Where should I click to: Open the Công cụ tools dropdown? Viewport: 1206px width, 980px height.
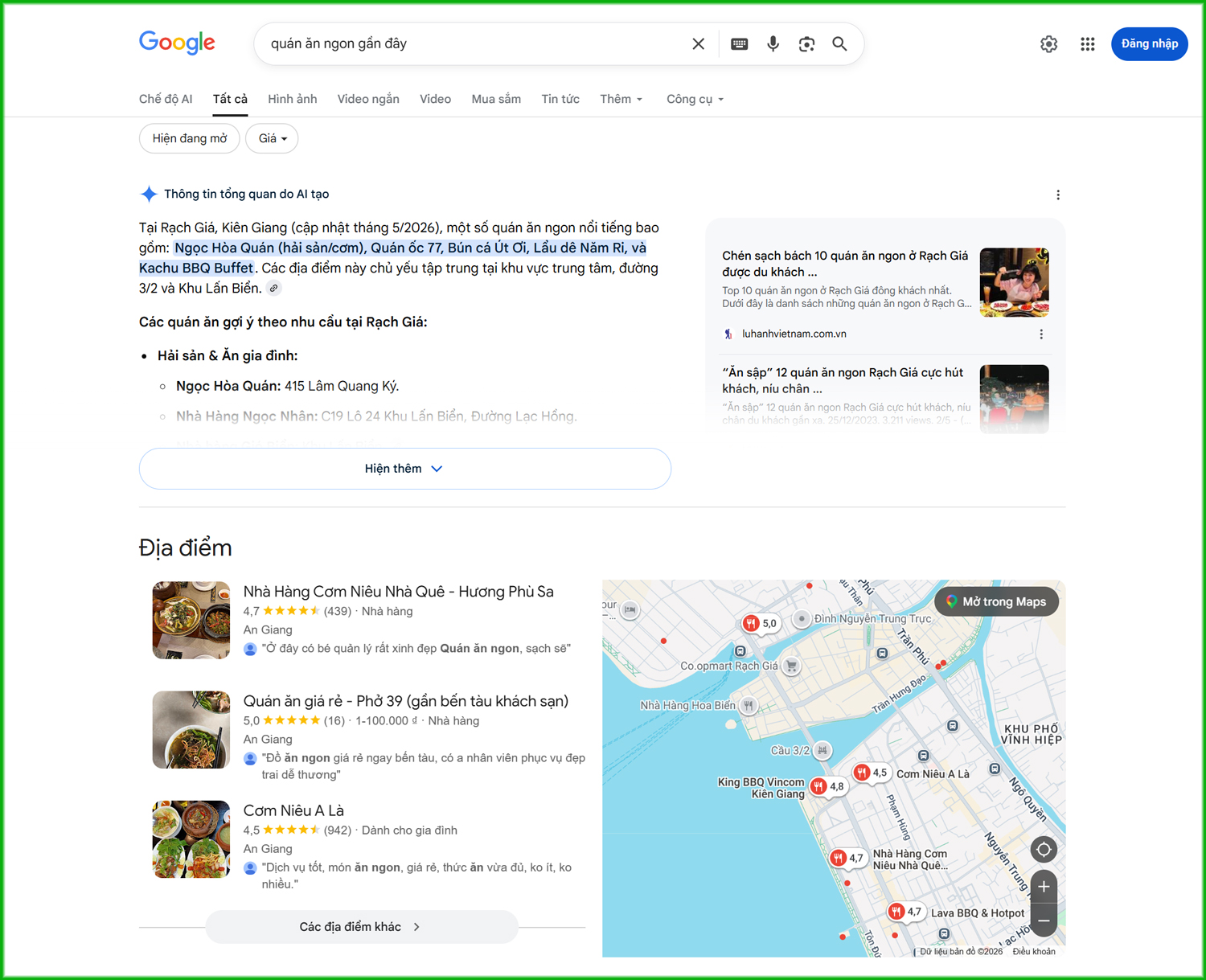tap(695, 99)
